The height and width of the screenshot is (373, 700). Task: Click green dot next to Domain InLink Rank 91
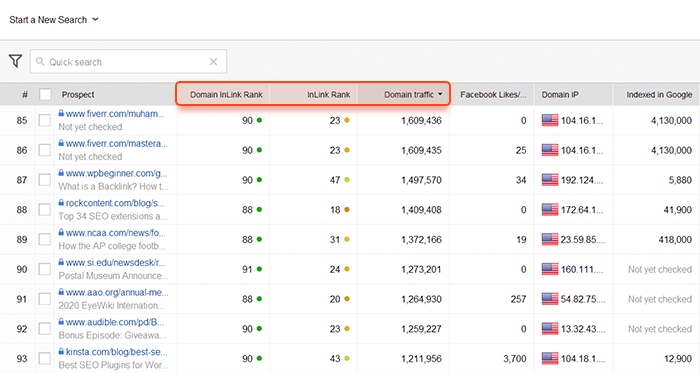tap(259, 269)
